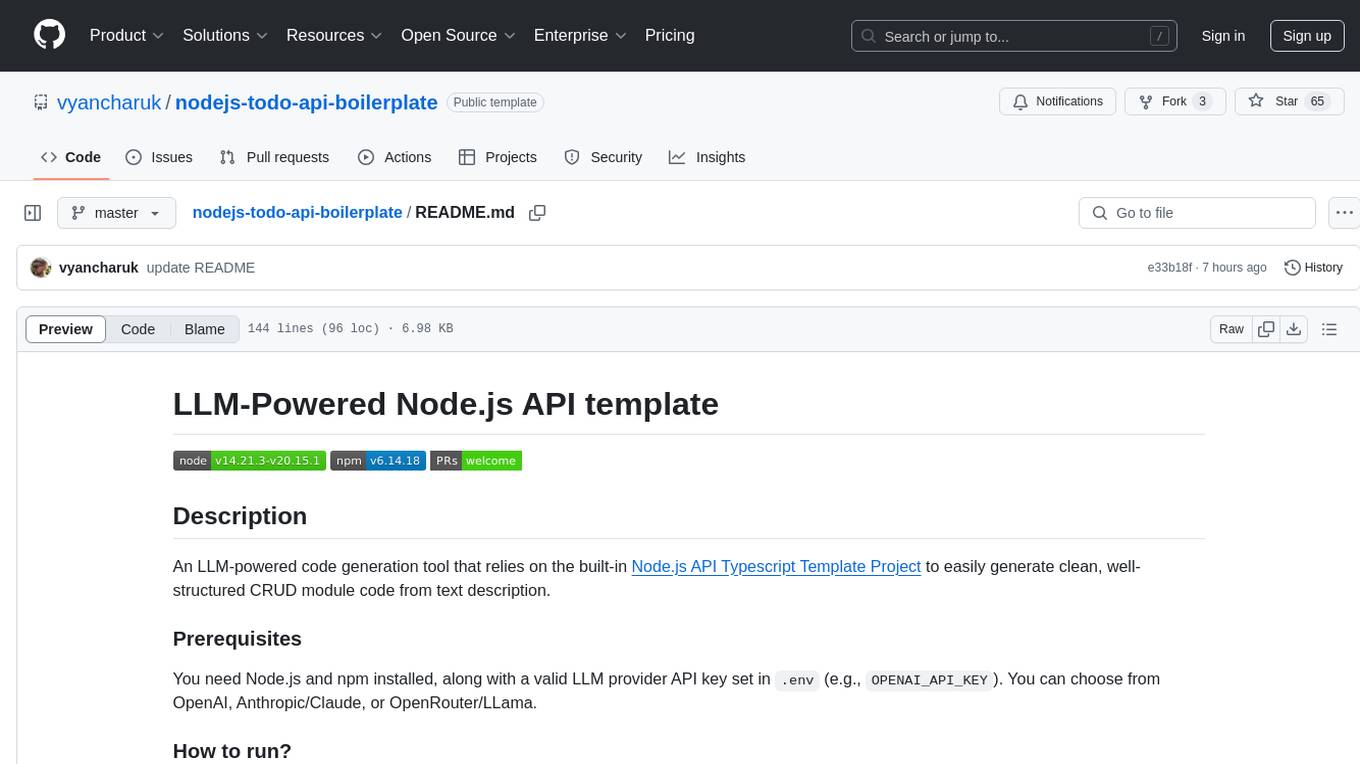Click the PRs welcome badge
The width and height of the screenshot is (1360, 764).
point(476,461)
